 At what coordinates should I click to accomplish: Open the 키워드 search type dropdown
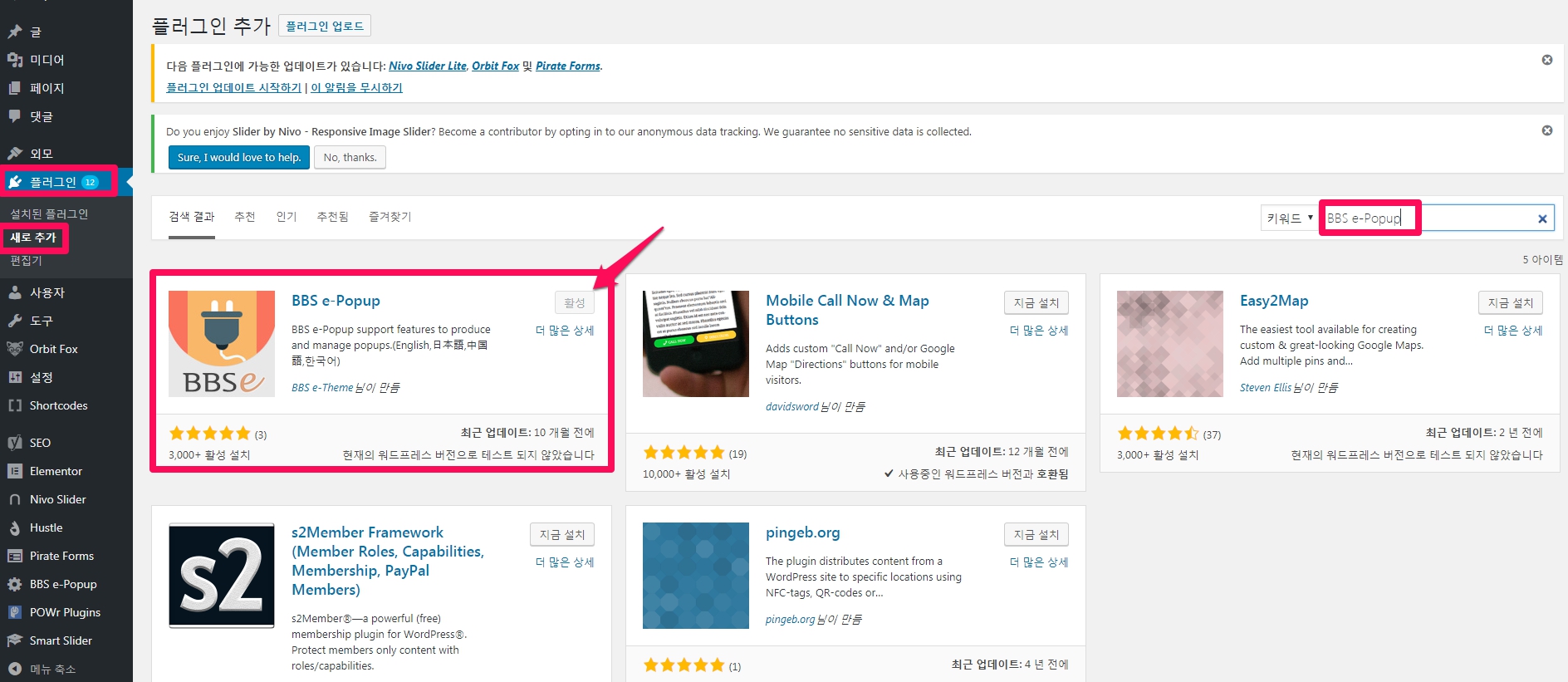(x=1289, y=218)
